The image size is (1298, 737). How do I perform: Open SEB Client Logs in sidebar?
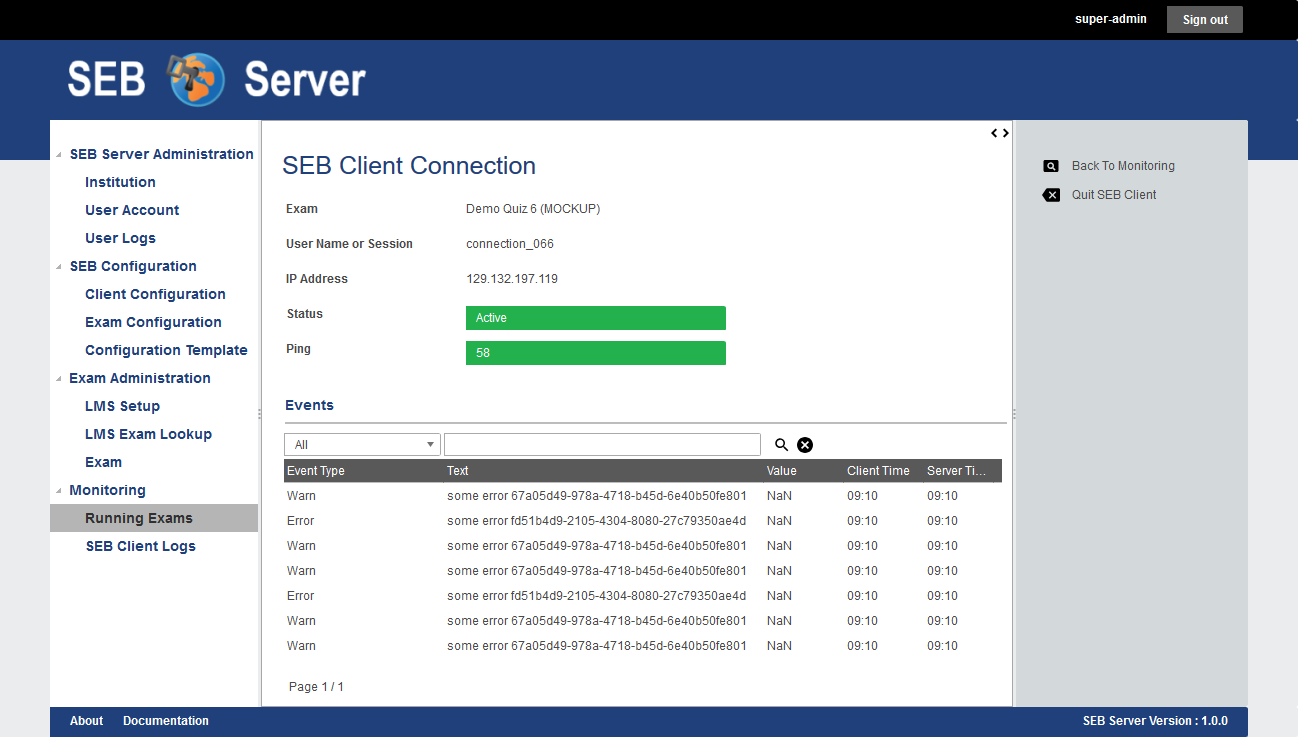(x=140, y=546)
